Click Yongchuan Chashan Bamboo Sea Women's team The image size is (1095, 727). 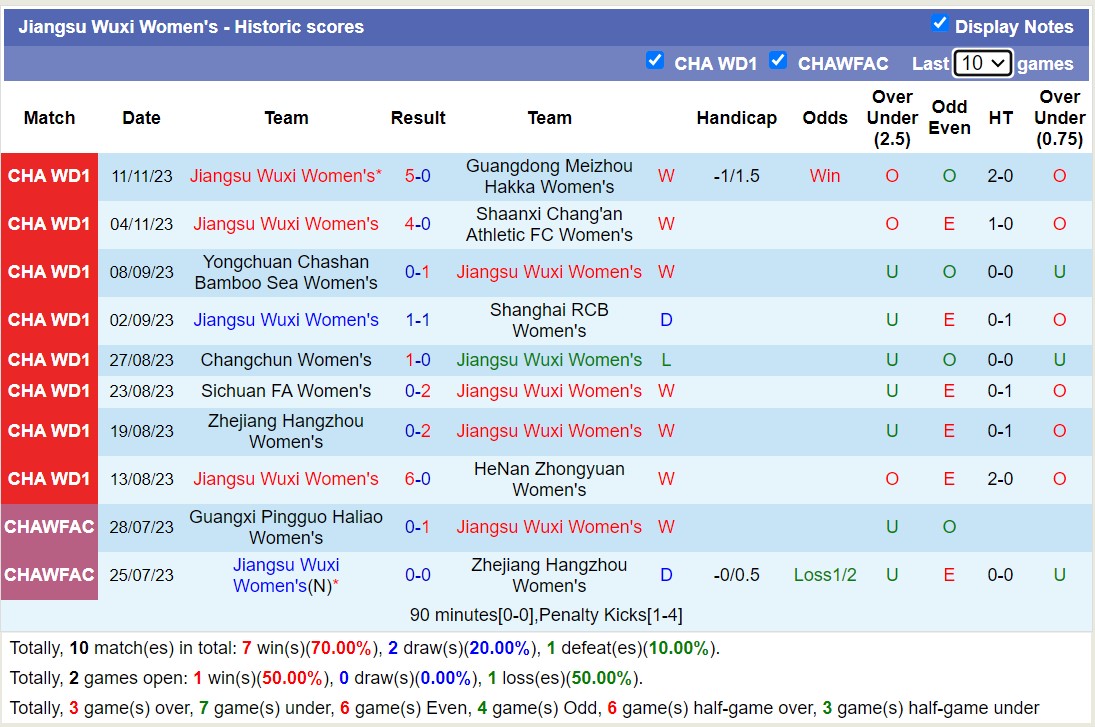point(286,272)
